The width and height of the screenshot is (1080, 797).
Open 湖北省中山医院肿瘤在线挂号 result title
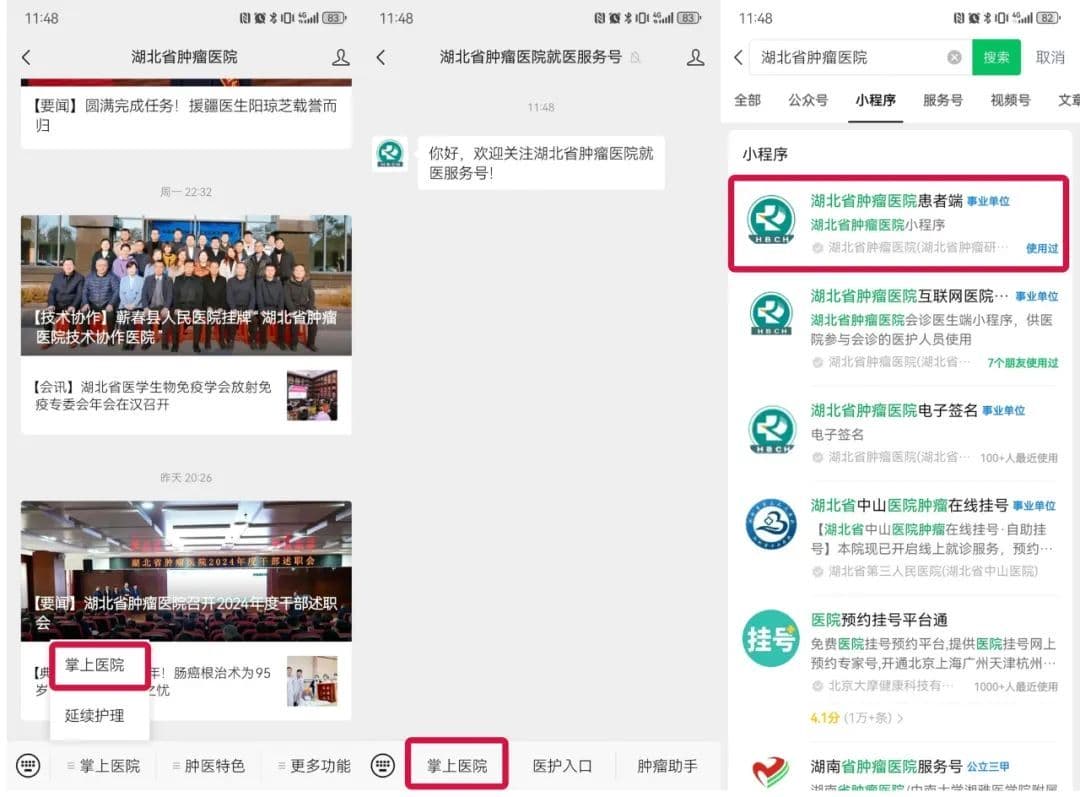(908, 505)
